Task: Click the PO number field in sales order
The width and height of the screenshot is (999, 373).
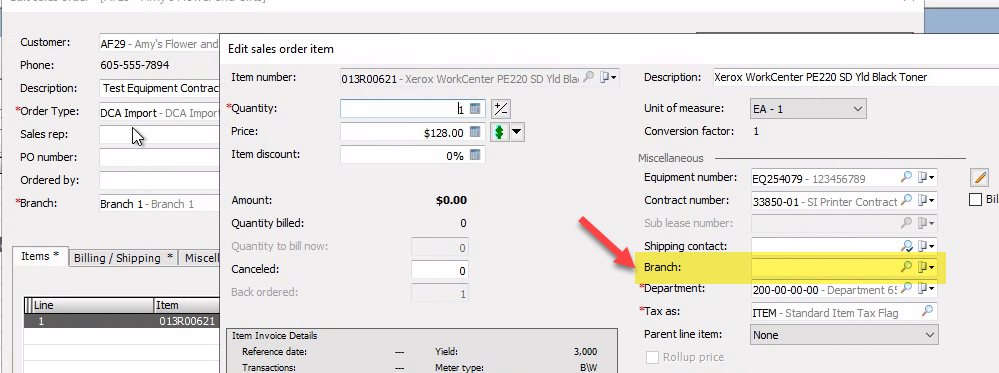Action: tap(159, 157)
